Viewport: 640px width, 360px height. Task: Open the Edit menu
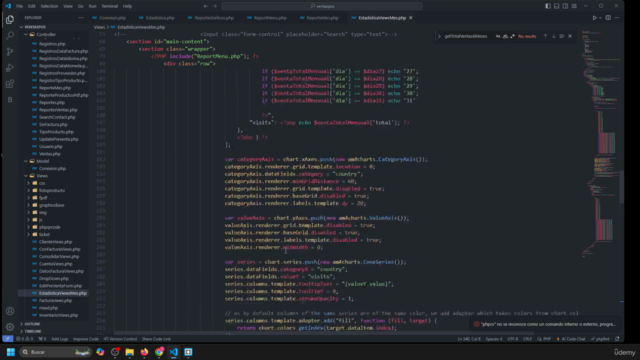pyautogui.click(x=31, y=6)
